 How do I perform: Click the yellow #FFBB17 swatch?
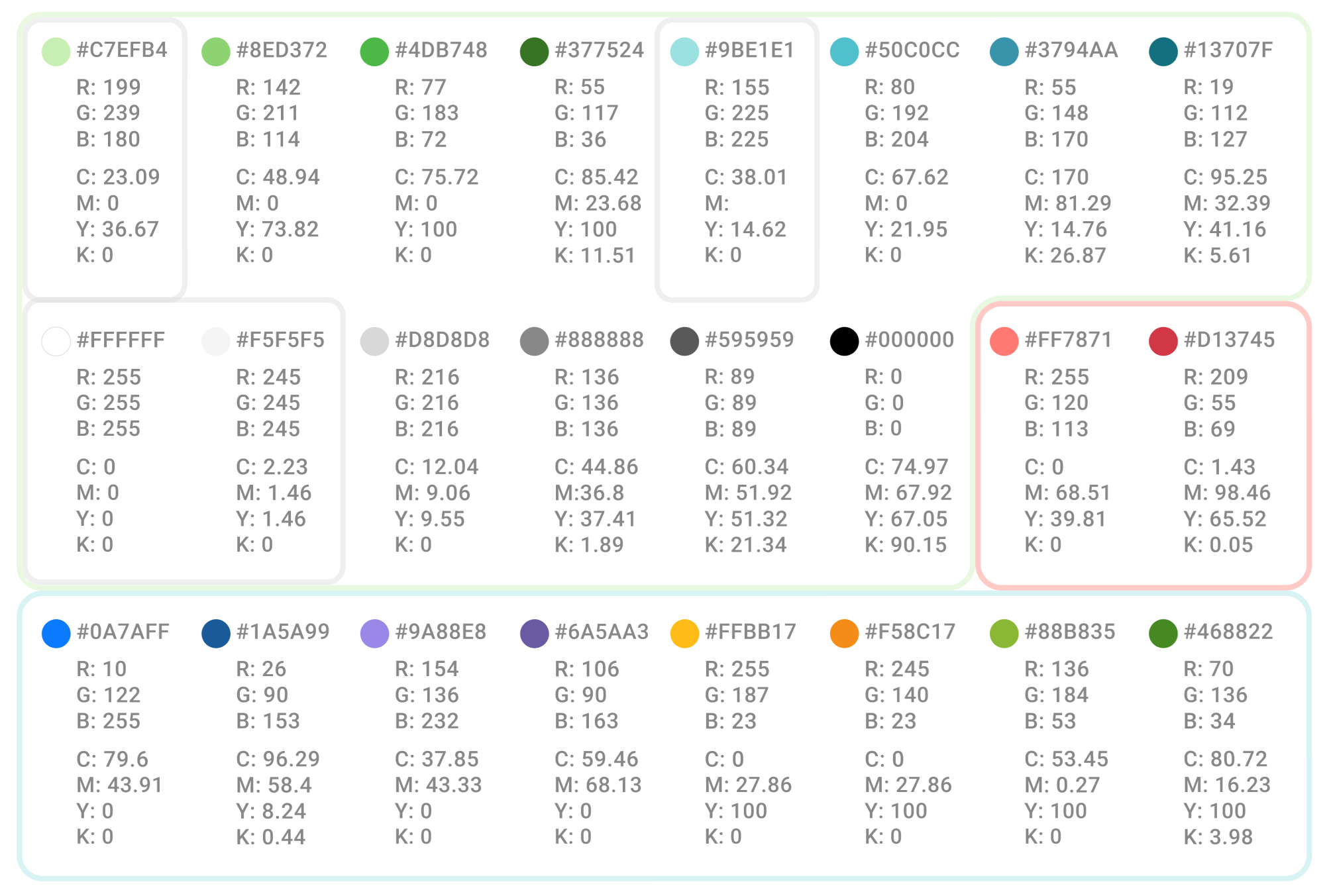[684, 634]
